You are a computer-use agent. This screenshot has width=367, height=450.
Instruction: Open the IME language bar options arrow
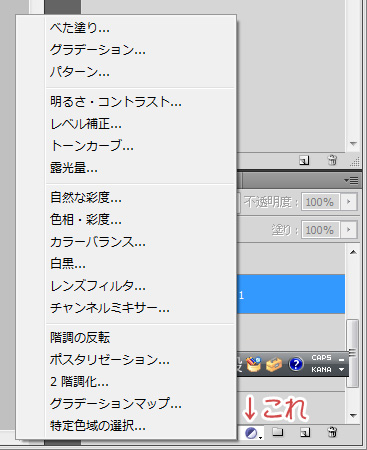coord(341,370)
